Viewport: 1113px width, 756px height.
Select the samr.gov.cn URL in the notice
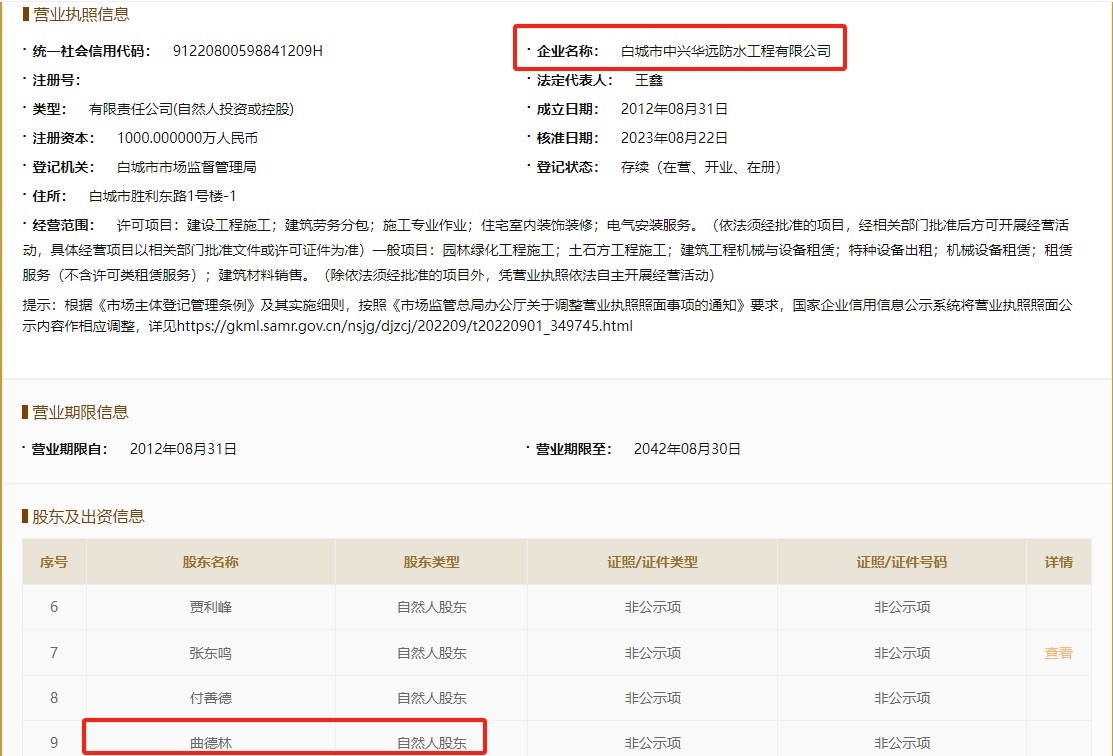coord(405,327)
